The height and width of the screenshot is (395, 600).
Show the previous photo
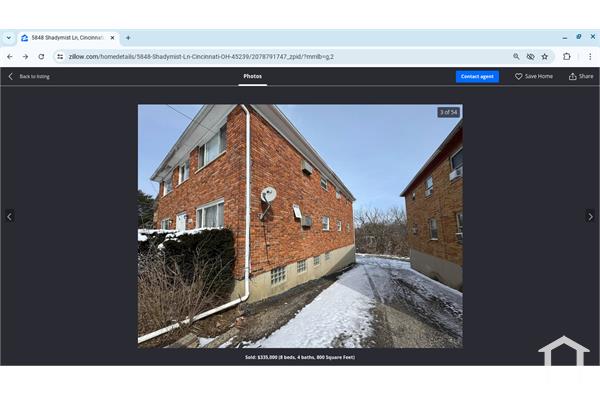point(10,217)
